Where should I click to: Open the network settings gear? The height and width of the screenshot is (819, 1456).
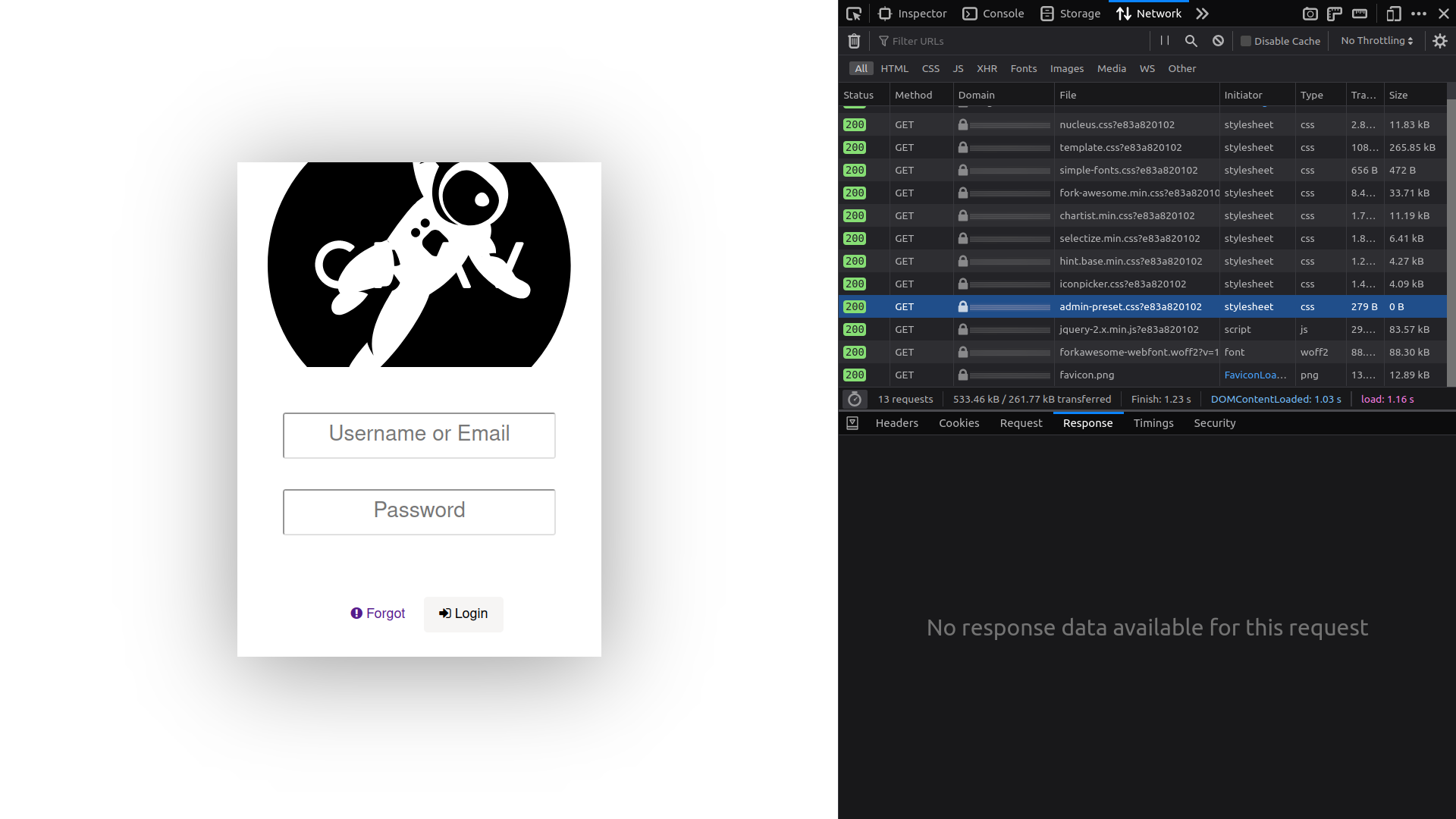pos(1439,41)
